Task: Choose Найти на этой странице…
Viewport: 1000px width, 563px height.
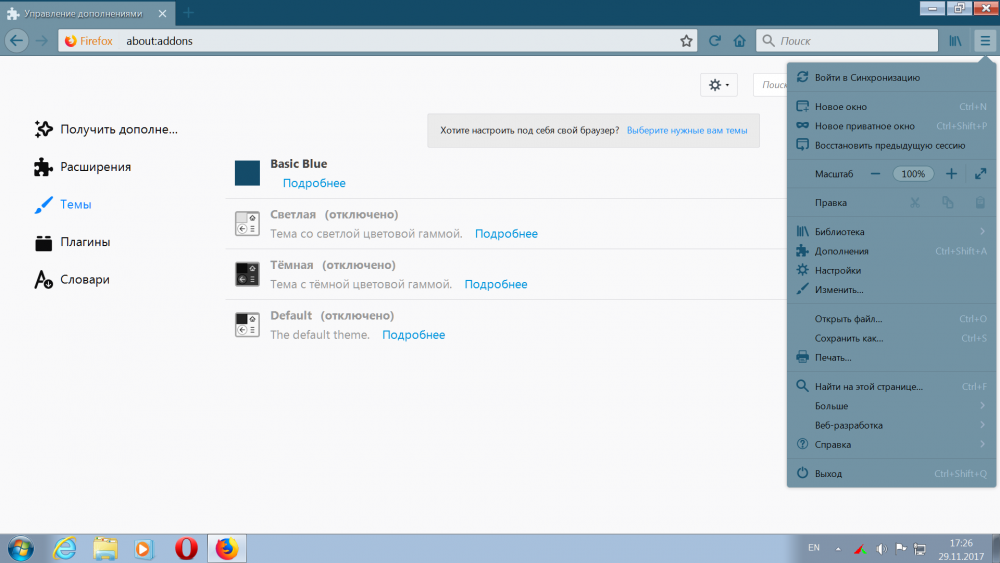Action: click(892, 386)
